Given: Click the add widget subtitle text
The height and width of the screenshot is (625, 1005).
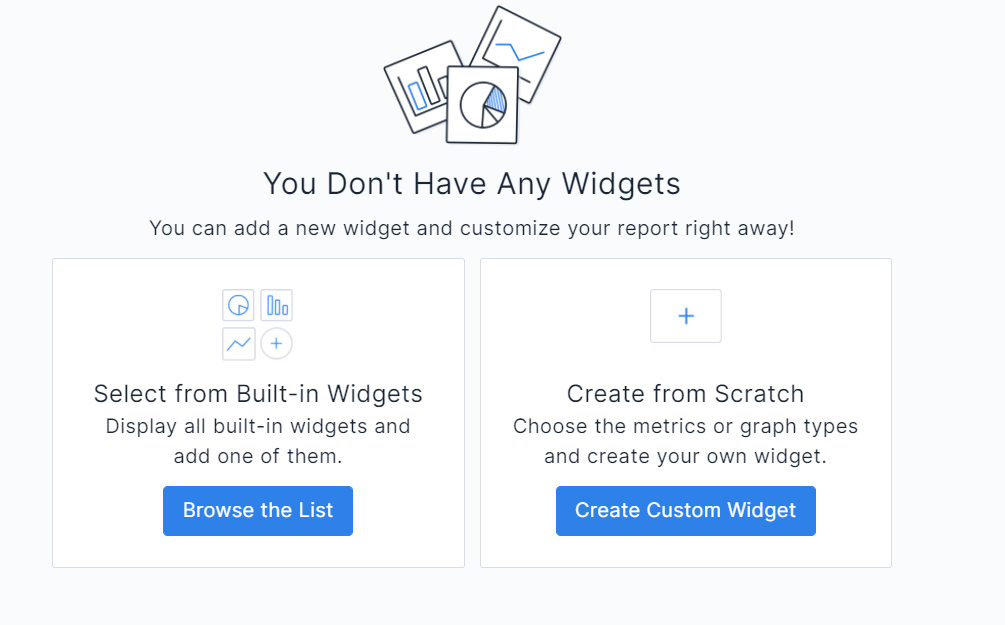Looking at the screenshot, I should pos(471,228).
